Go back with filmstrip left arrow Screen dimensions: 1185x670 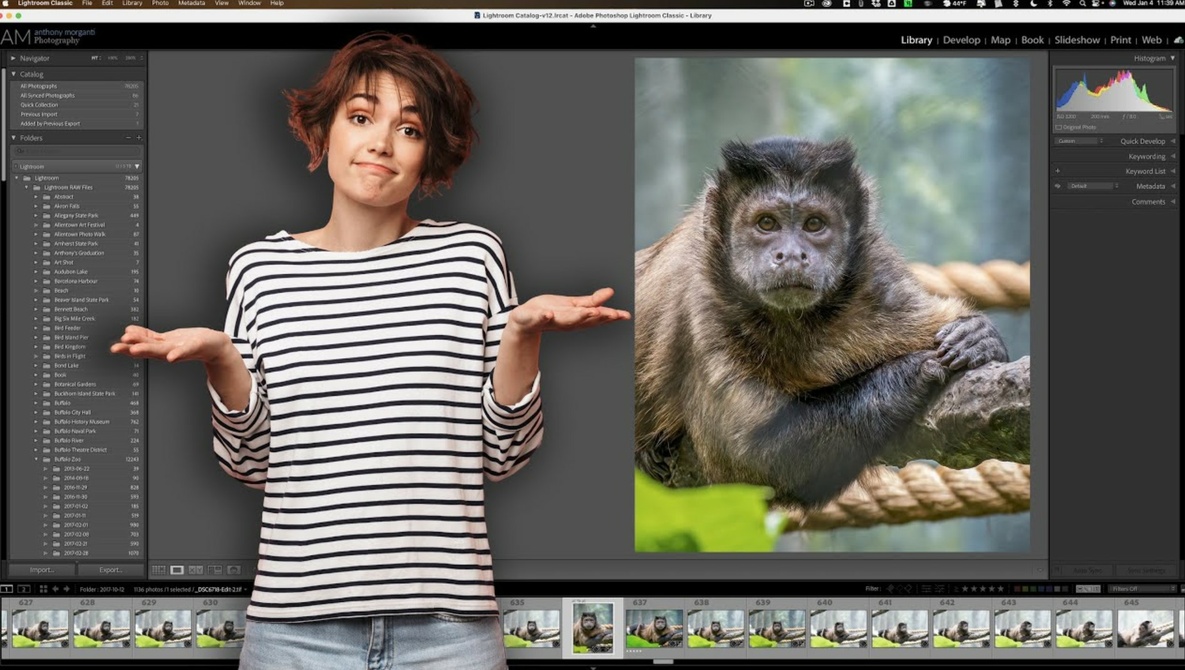[55, 588]
